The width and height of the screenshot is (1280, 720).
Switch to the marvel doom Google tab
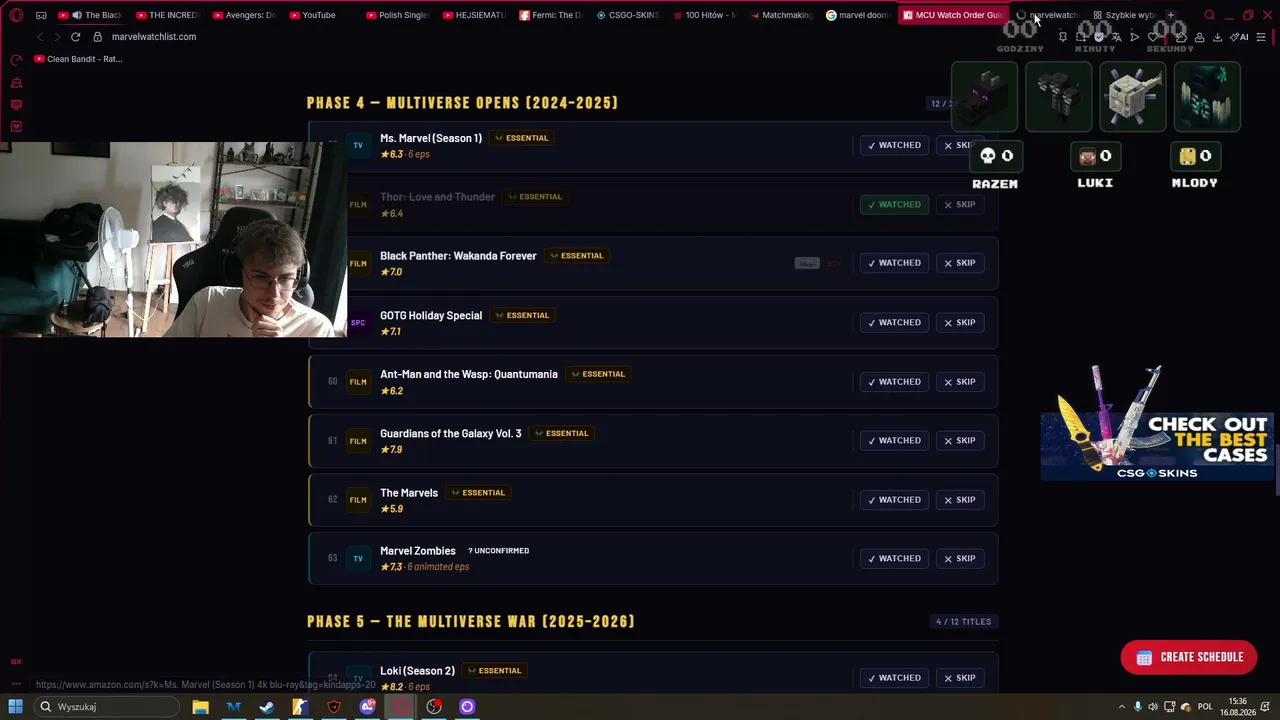pos(858,15)
